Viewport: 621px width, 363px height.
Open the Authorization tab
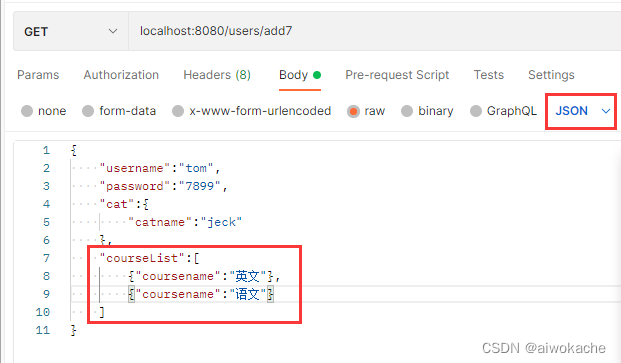(121, 75)
